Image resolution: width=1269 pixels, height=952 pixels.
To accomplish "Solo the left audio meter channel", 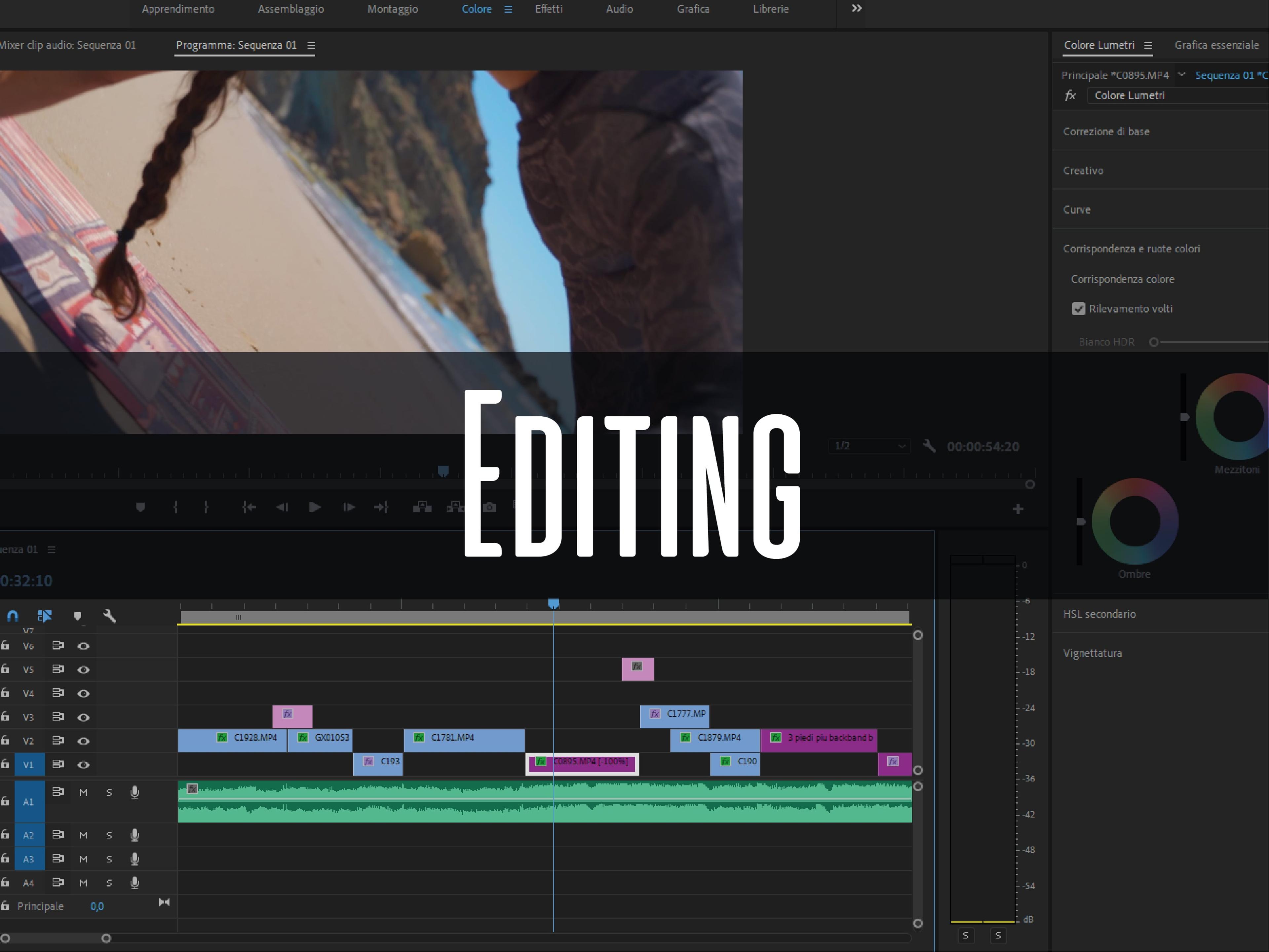I will [x=966, y=935].
